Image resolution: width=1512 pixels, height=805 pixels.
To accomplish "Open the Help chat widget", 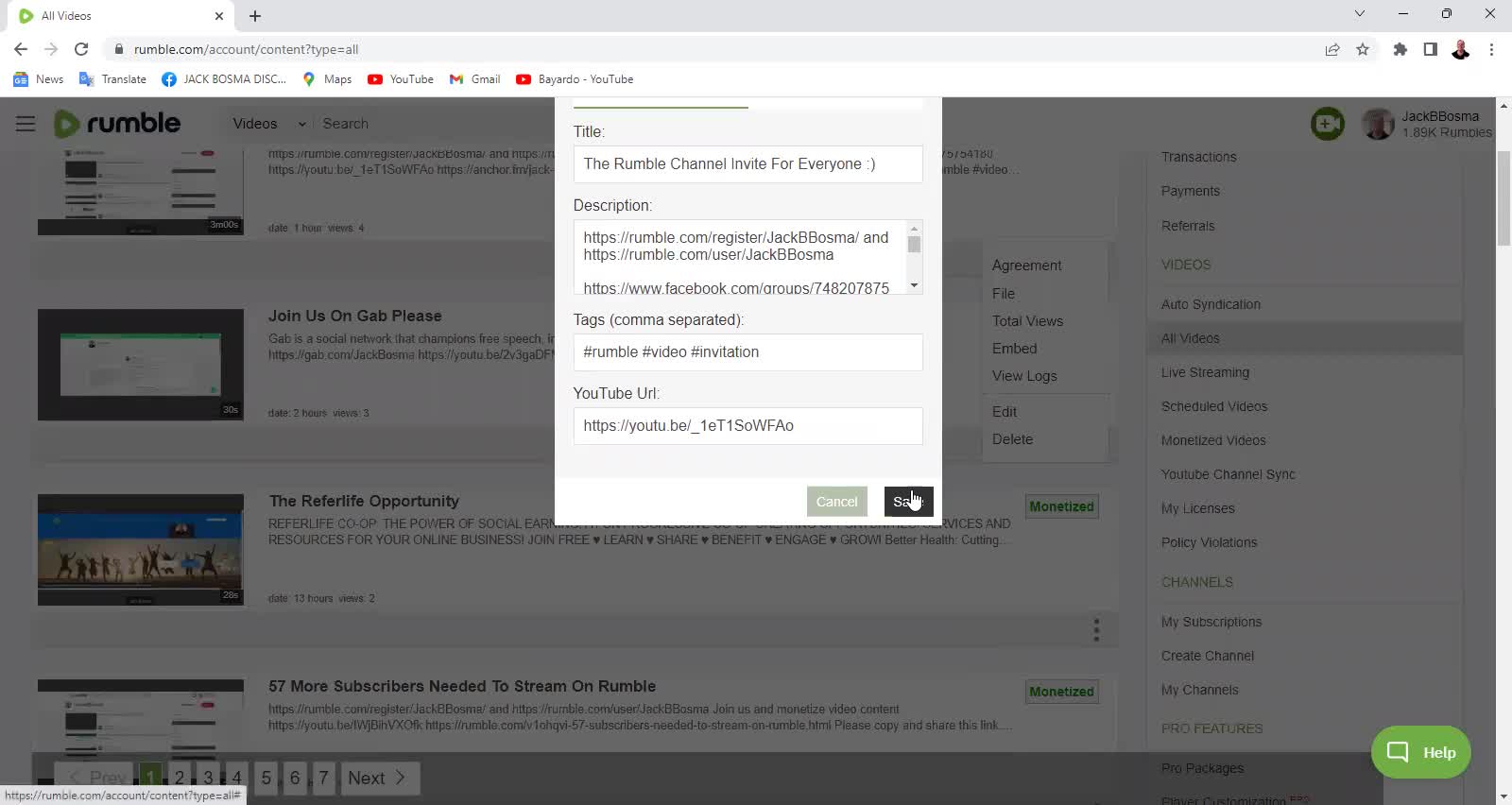I will tap(1420, 752).
